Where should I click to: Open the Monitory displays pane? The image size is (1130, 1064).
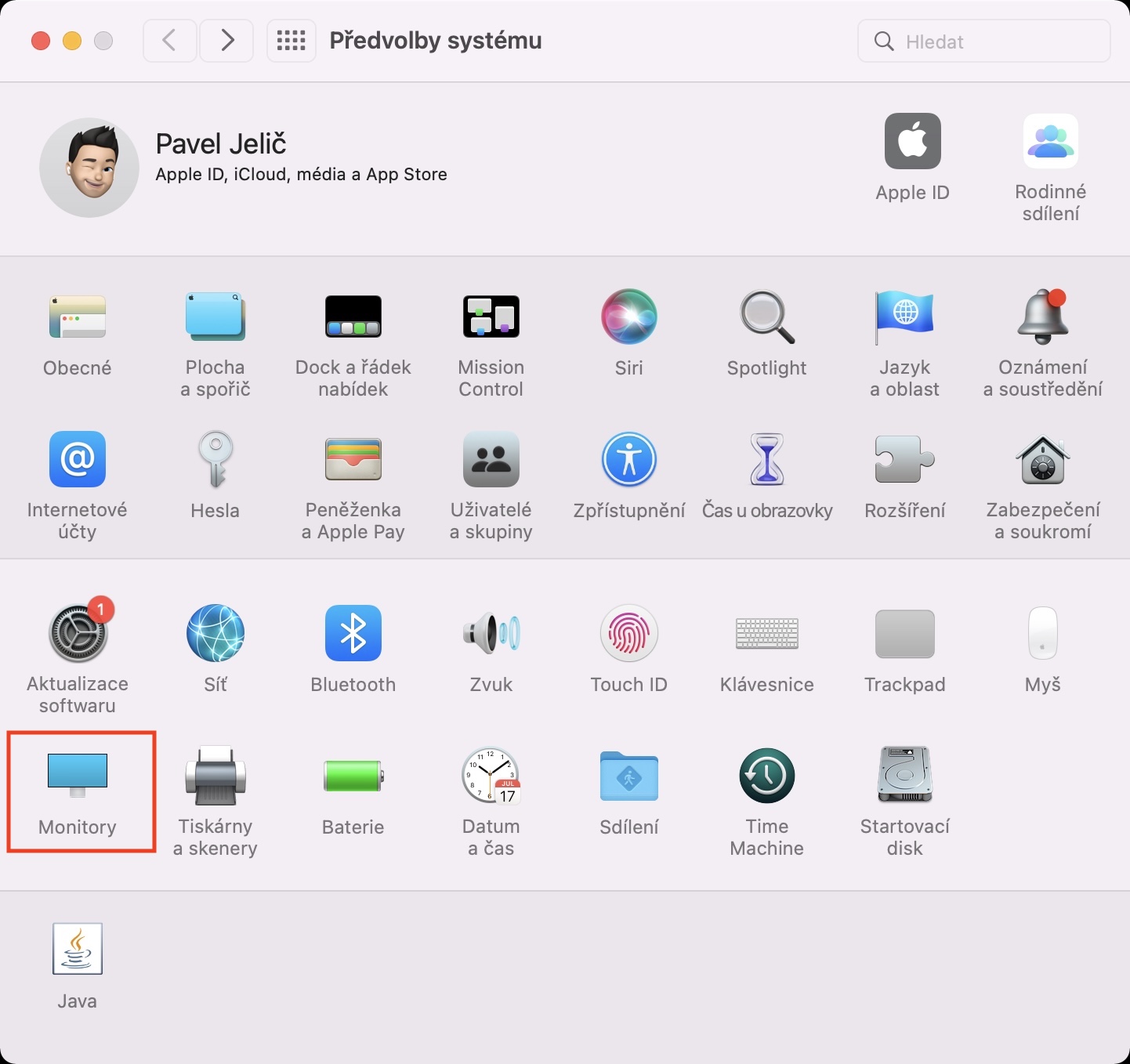tap(78, 776)
